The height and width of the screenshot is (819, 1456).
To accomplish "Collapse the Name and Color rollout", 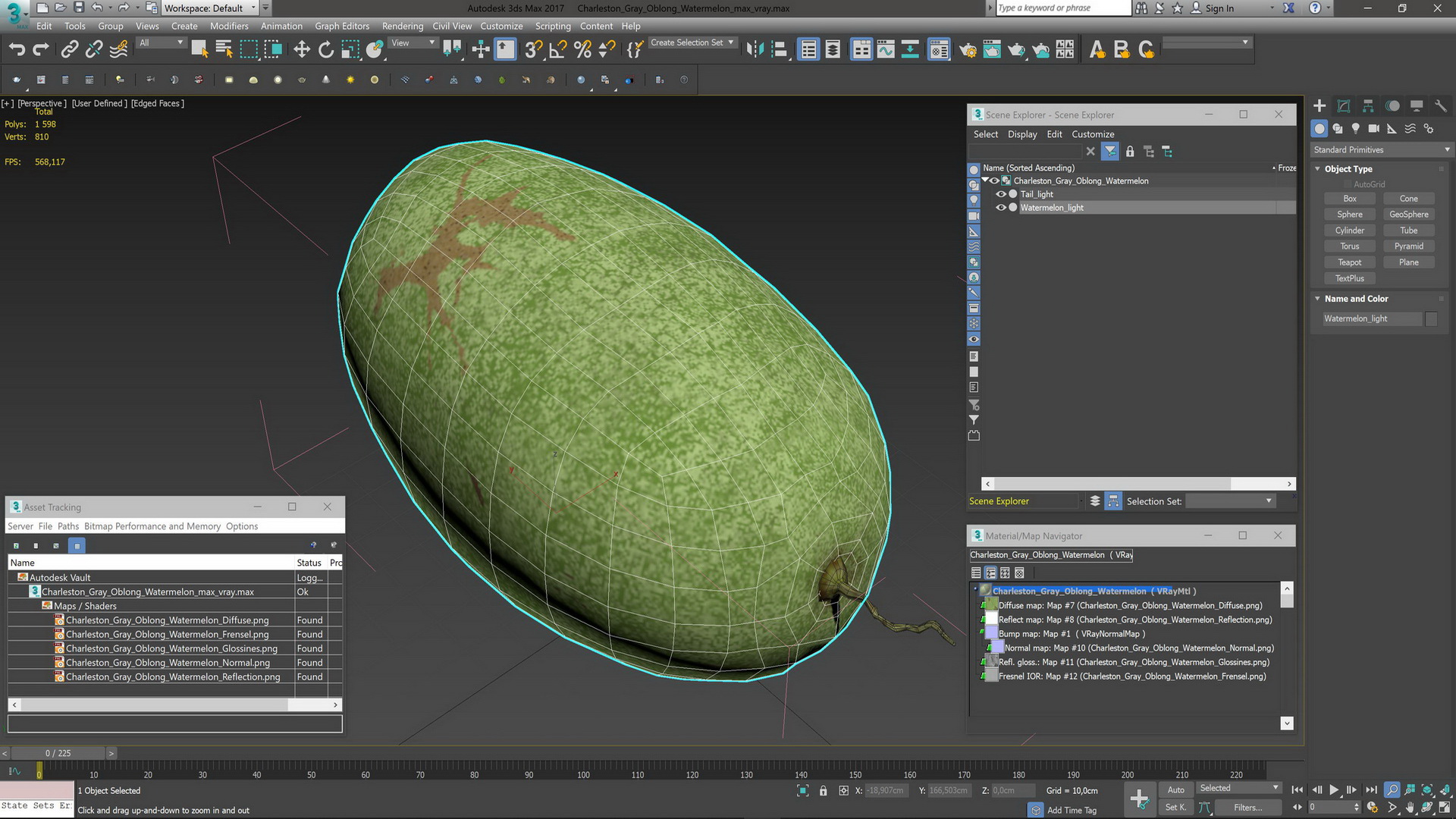I will pos(1318,299).
